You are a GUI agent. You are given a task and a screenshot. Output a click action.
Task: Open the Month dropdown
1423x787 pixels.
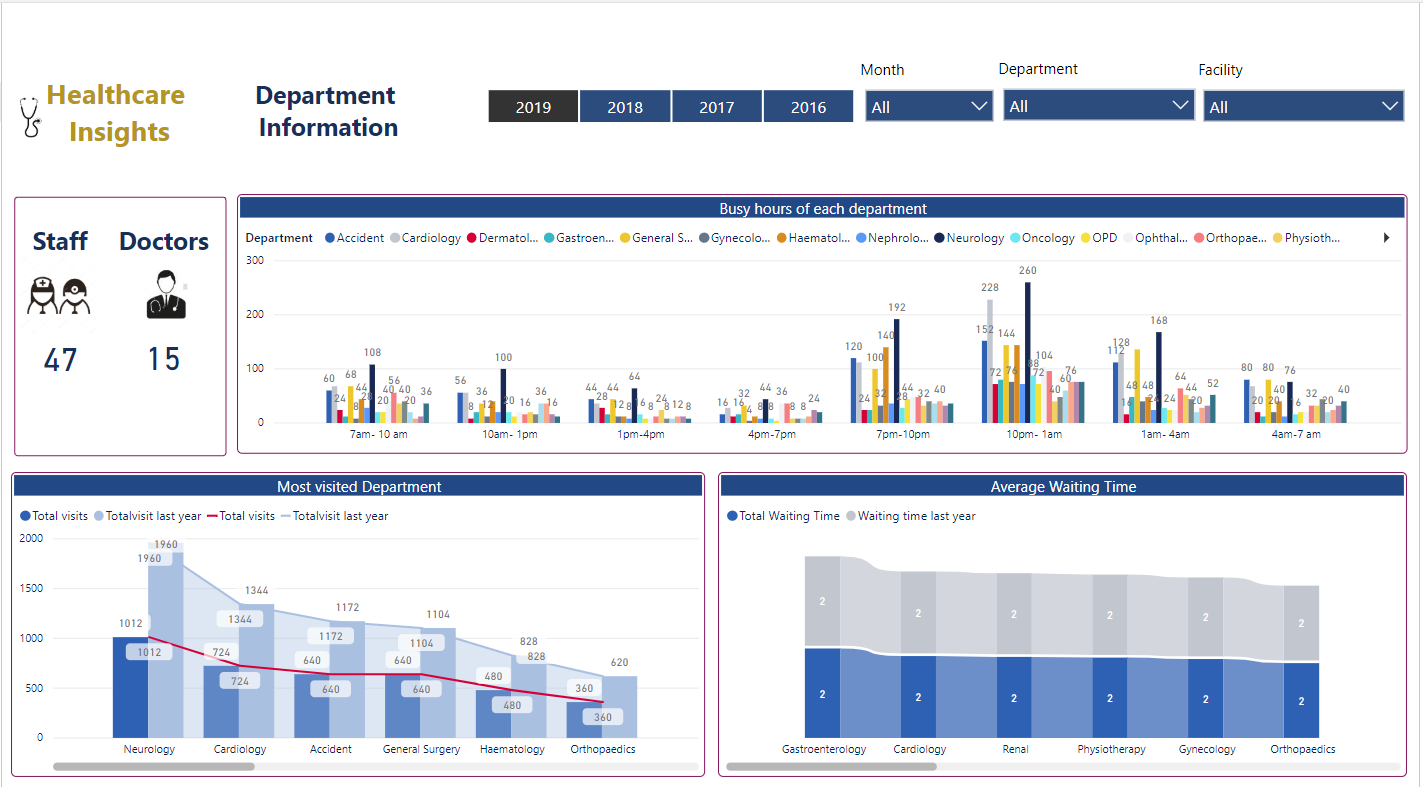click(929, 106)
